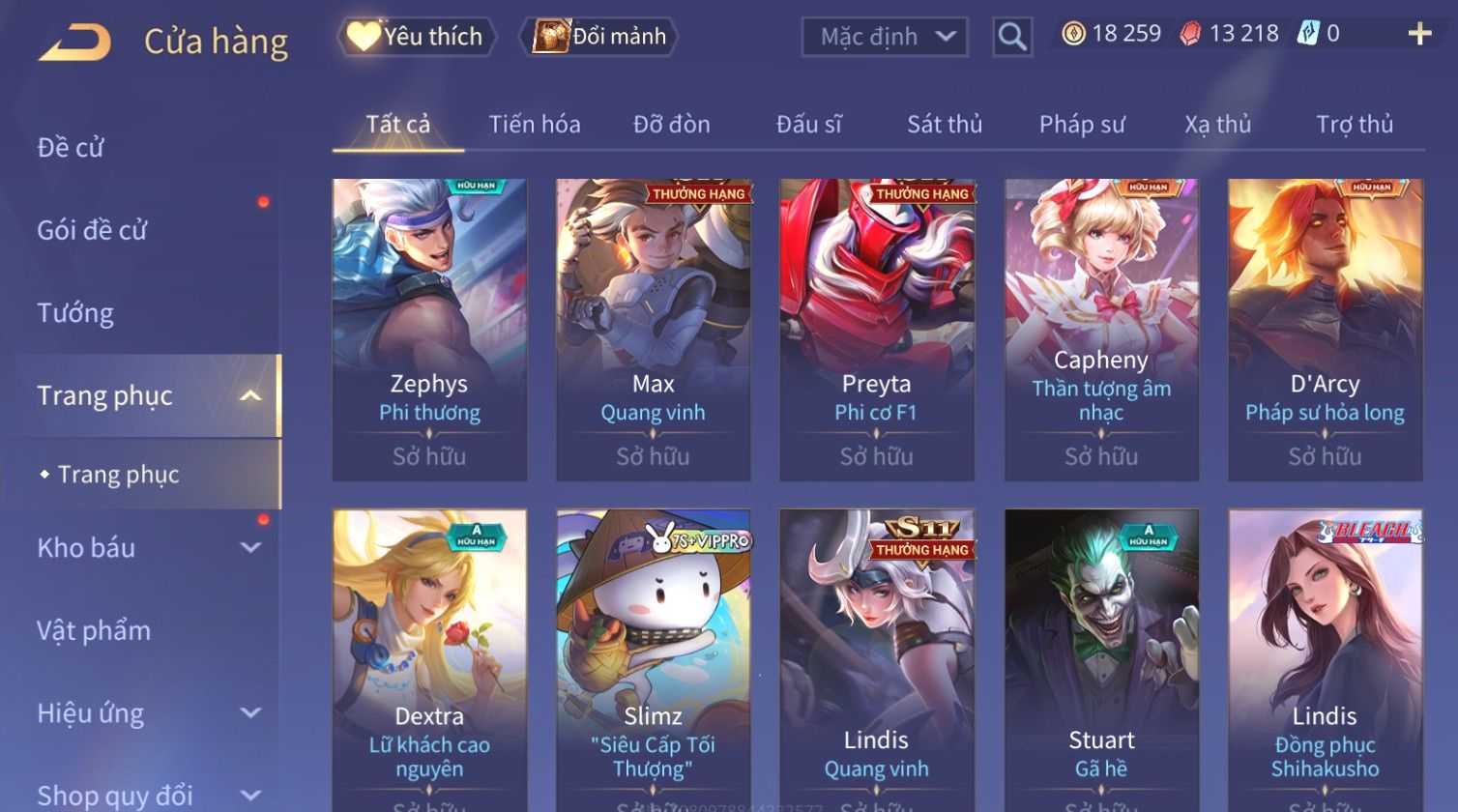1458x812 pixels.
Task: Tap the gold coin currency icon
Action: [1073, 34]
